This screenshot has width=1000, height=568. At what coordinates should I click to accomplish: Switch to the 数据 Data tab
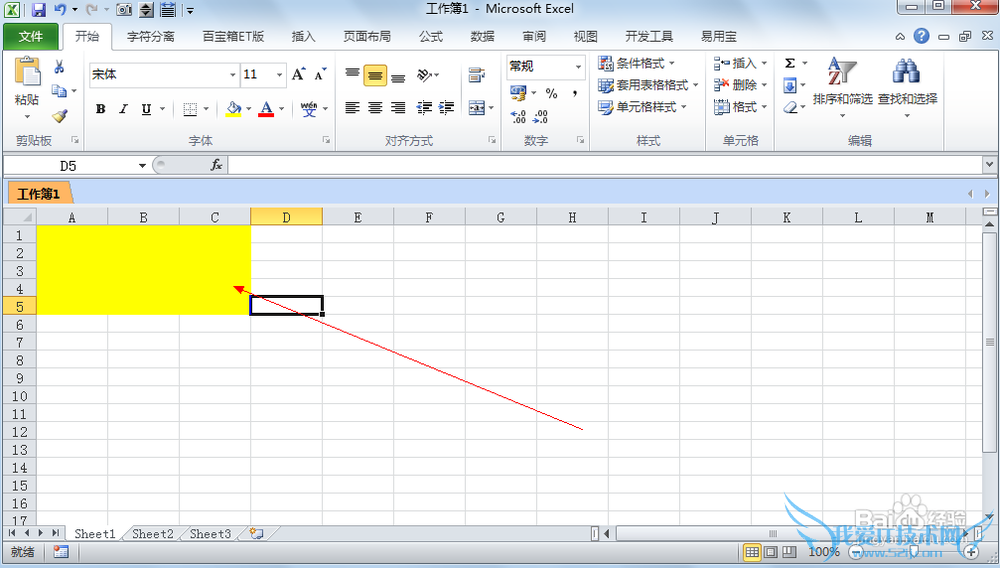[482, 36]
